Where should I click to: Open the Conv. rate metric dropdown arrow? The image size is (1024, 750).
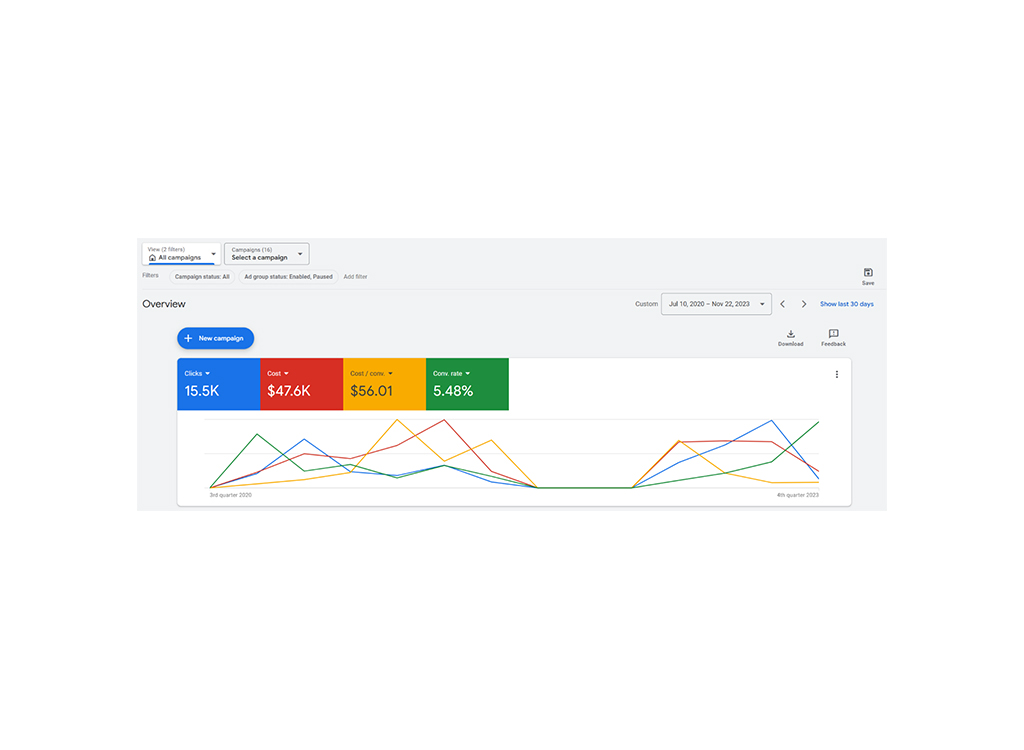coord(467,372)
